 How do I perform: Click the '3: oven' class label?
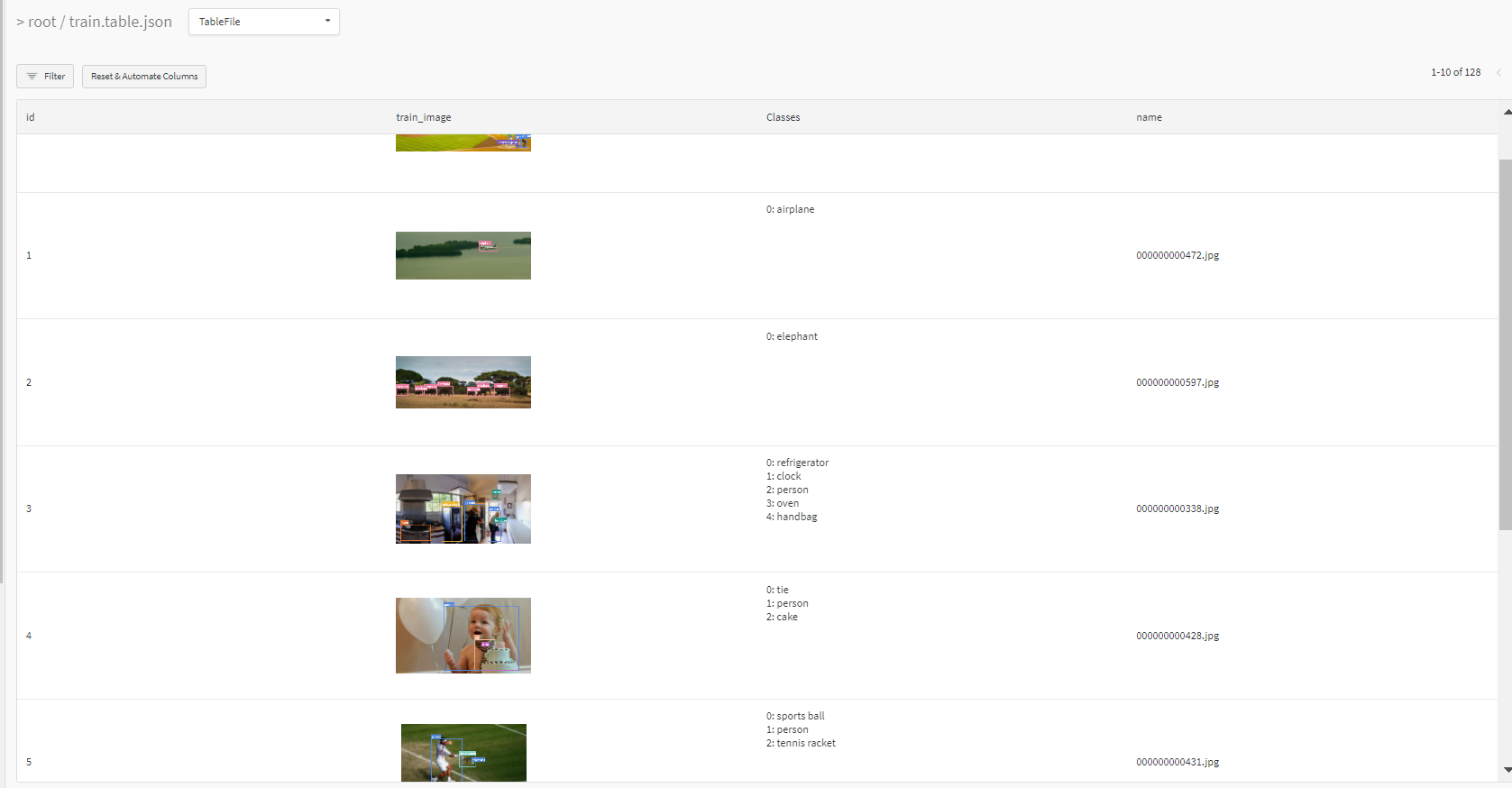(x=783, y=503)
